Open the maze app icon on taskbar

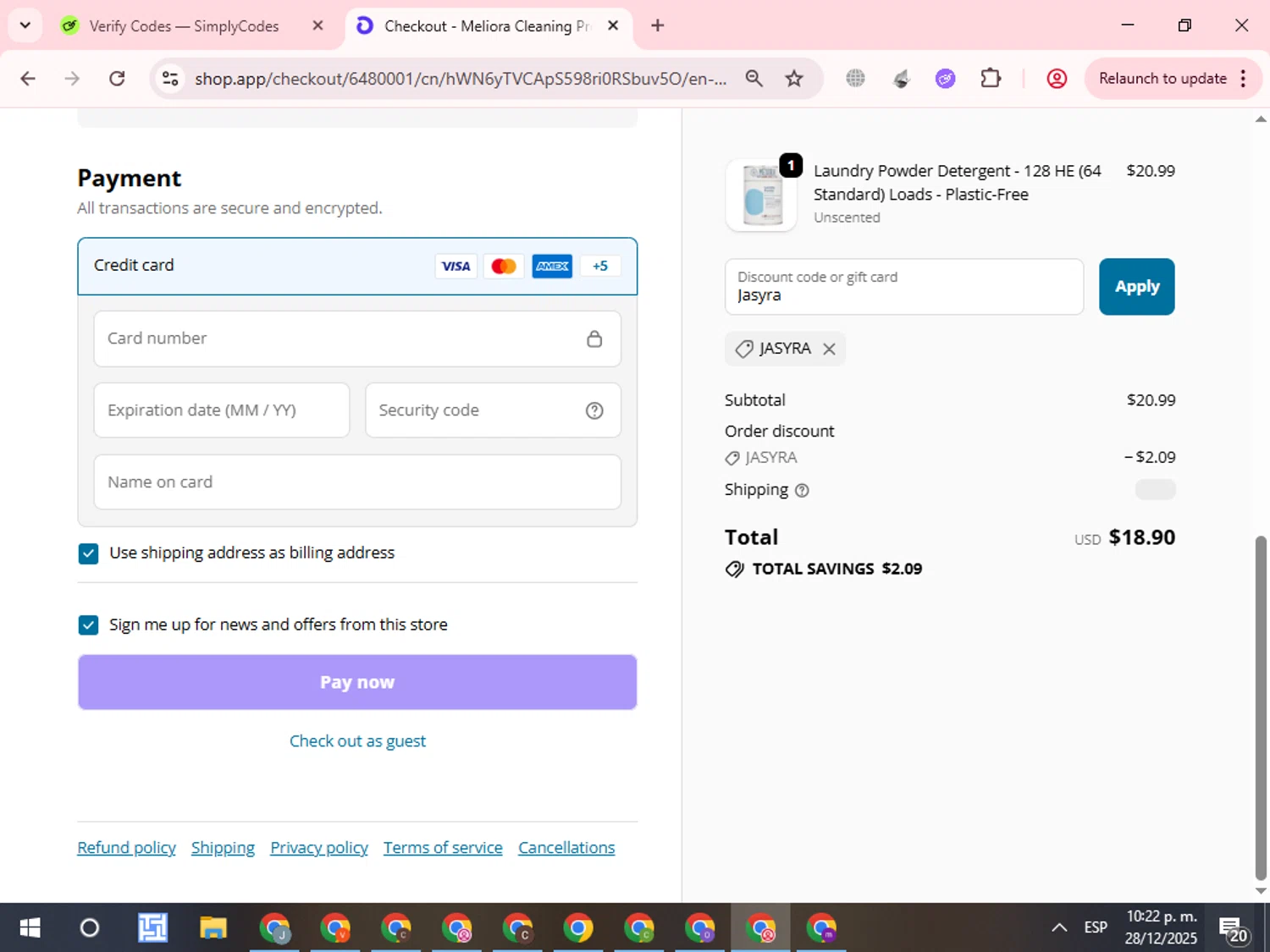pos(152,928)
